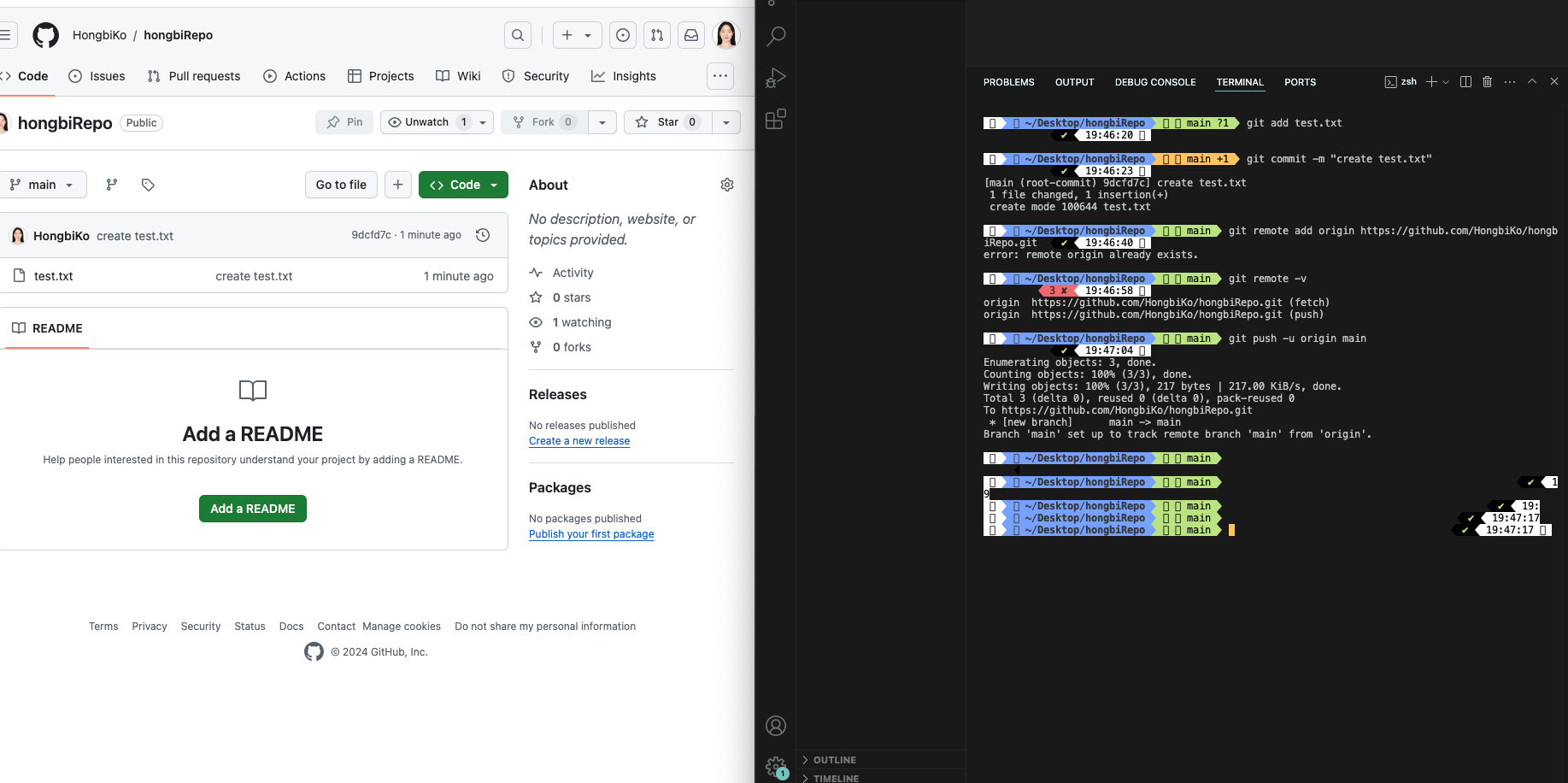Image resolution: width=1568 pixels, height=783 pixels.
Task: Maximize the panel size chevron
Action: point(1532,81)
